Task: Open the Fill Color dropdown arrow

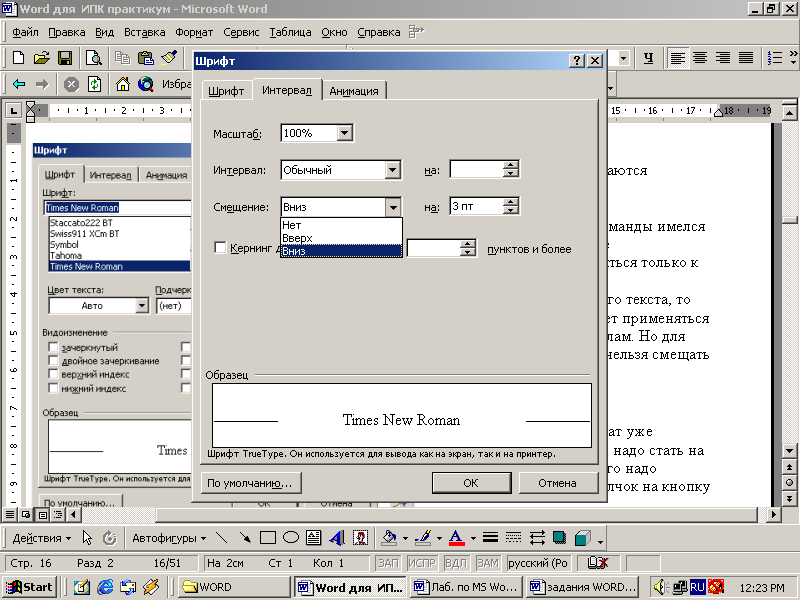Action: coord(405,538)
